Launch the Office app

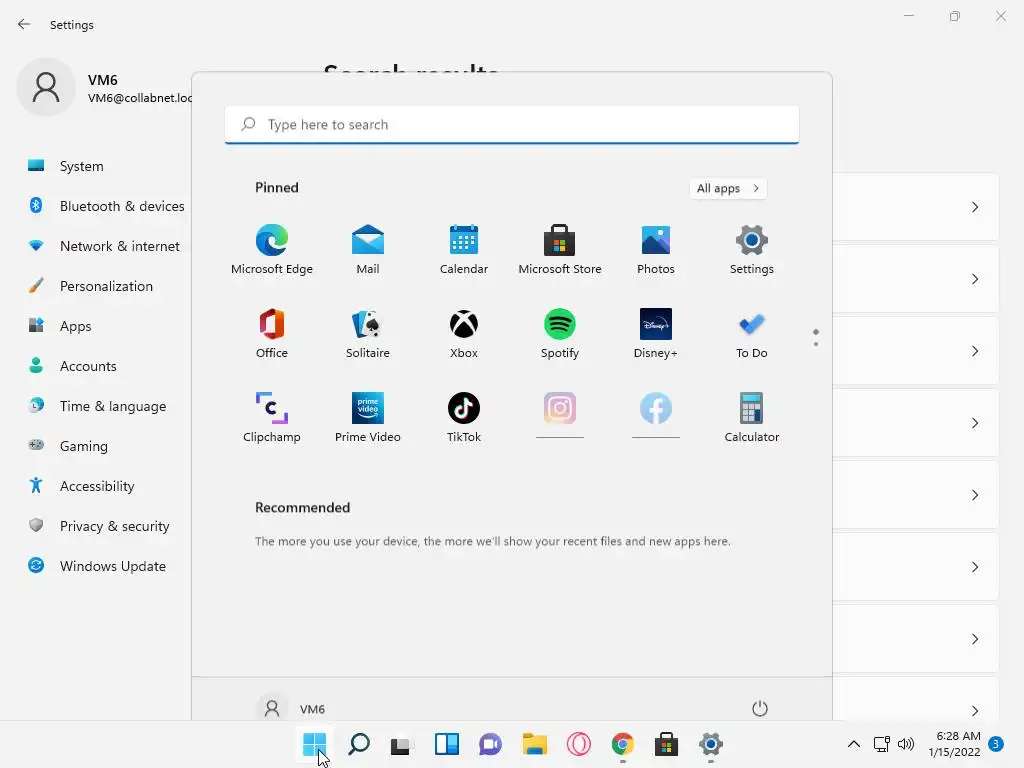(x=272, y=334)
